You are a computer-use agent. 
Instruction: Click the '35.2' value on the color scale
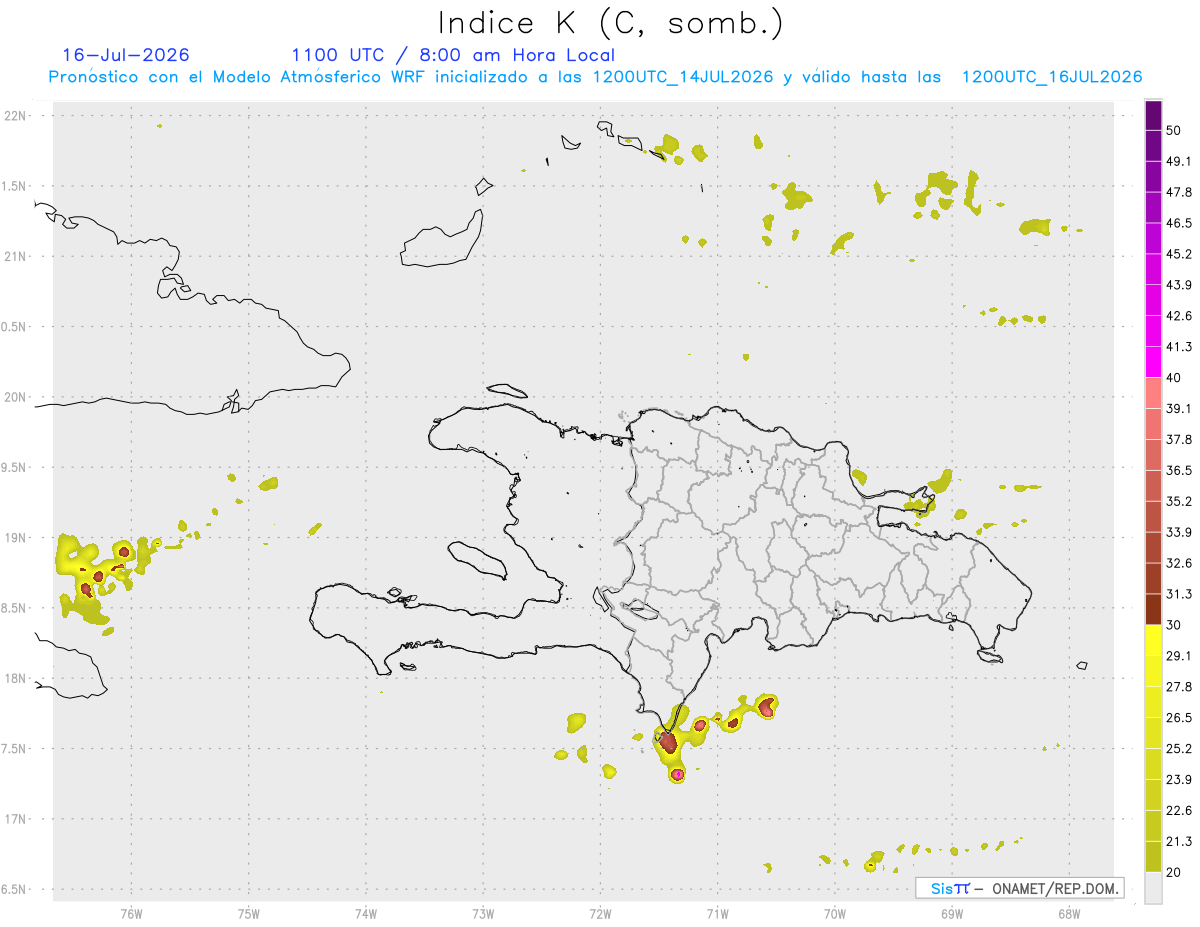pos(1179,501)
